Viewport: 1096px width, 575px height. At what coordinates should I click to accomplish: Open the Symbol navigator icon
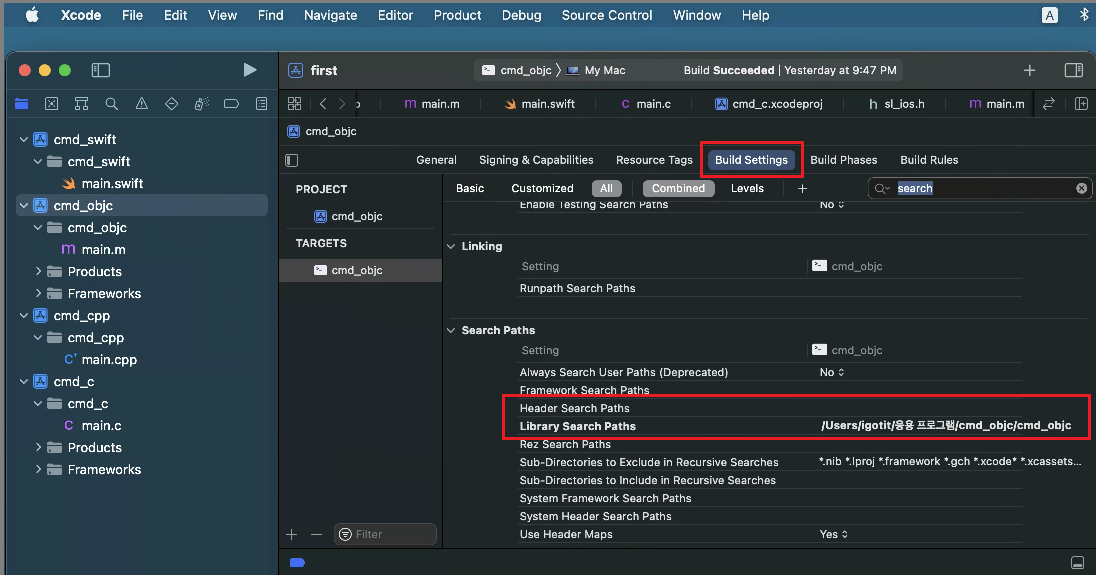[x=81, y=104]
